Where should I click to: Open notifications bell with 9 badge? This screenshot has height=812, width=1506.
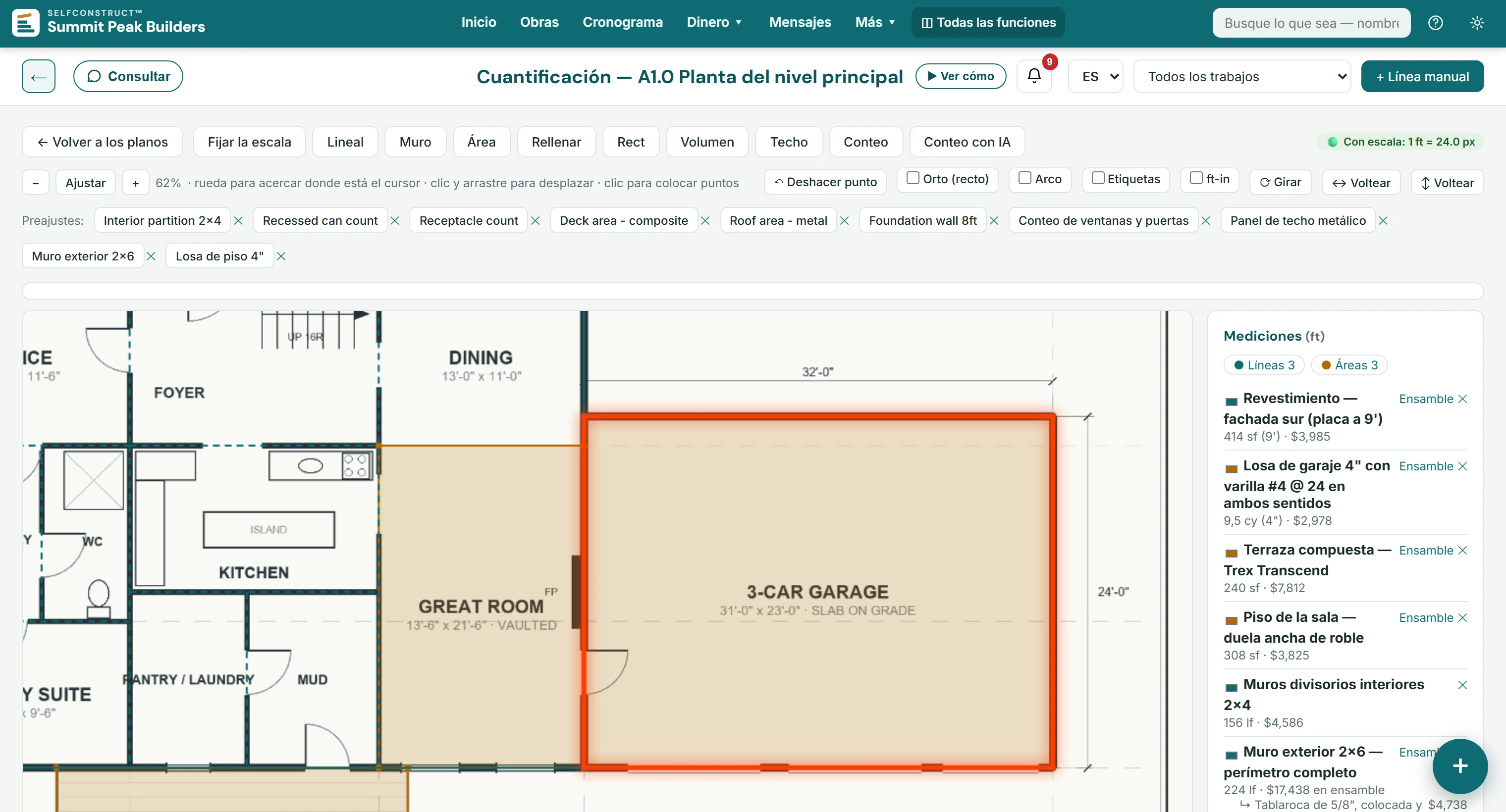click(x=1034, y=76)
